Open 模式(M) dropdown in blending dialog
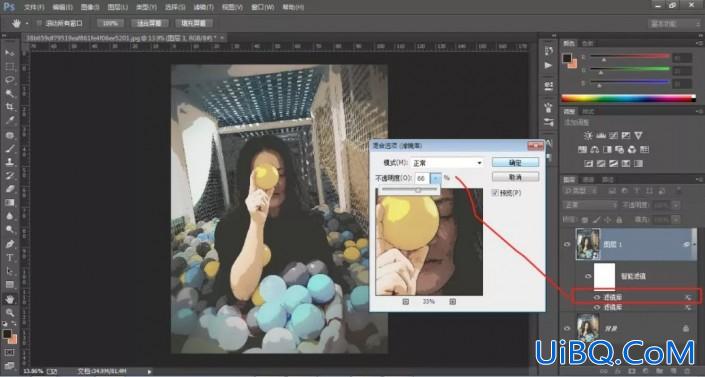Screen dimensions: 705x377 (x=447, y=163)
